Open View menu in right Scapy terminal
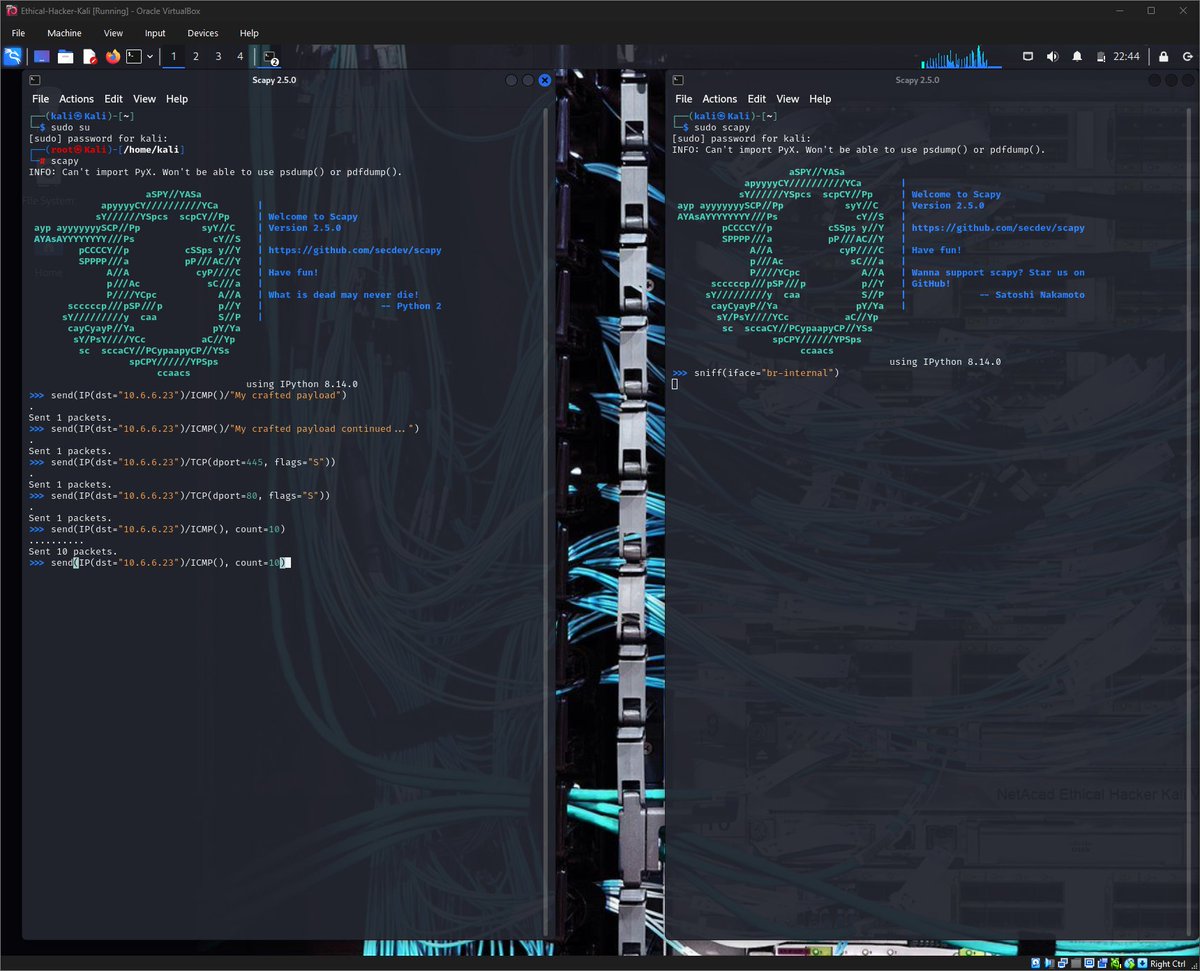The width and height of the screenshot is (1200, 971). point(788,99)
